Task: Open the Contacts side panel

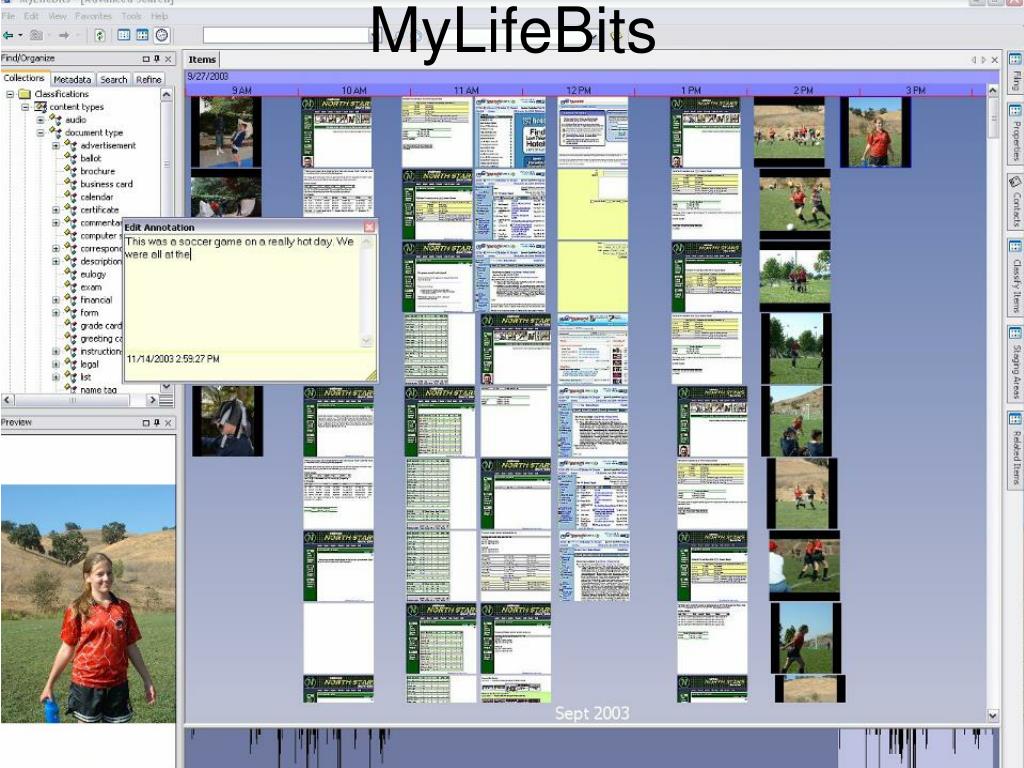Action: click(1016, 202)
